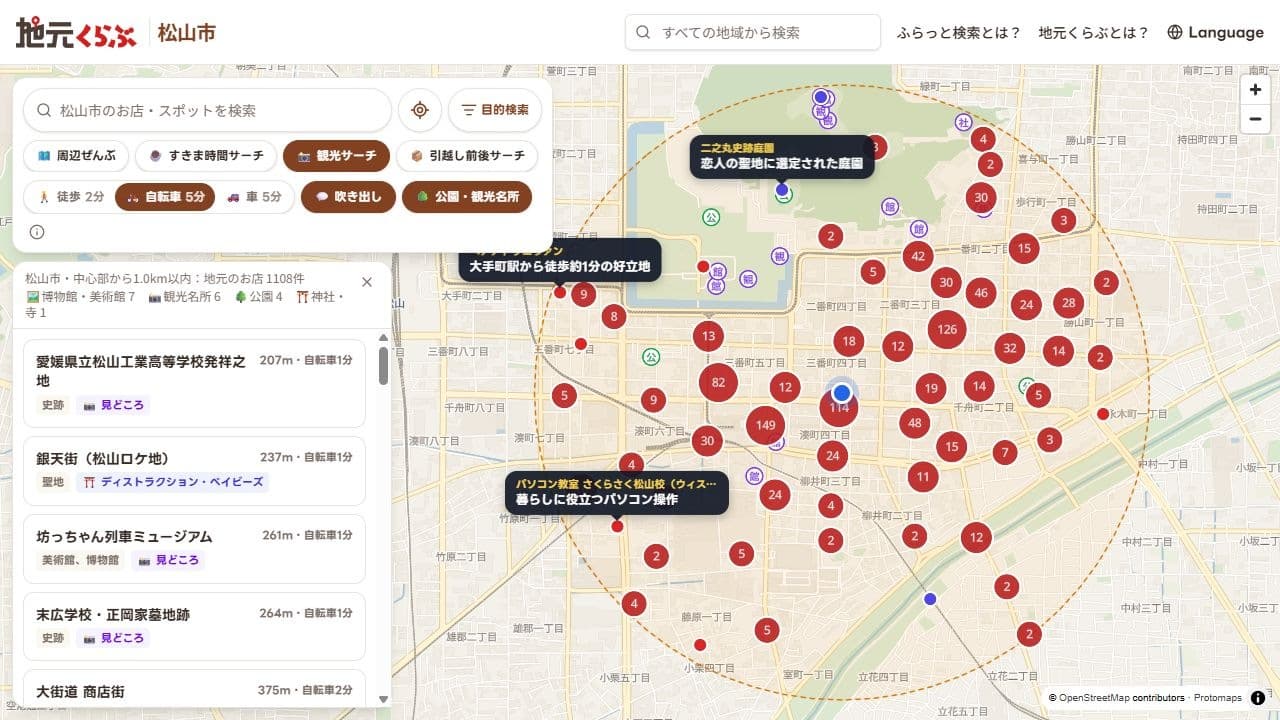Screen dimensions: 1280x720
Task: Open the Language selector
Action: pyautogui.click(x=1215, y=32)
